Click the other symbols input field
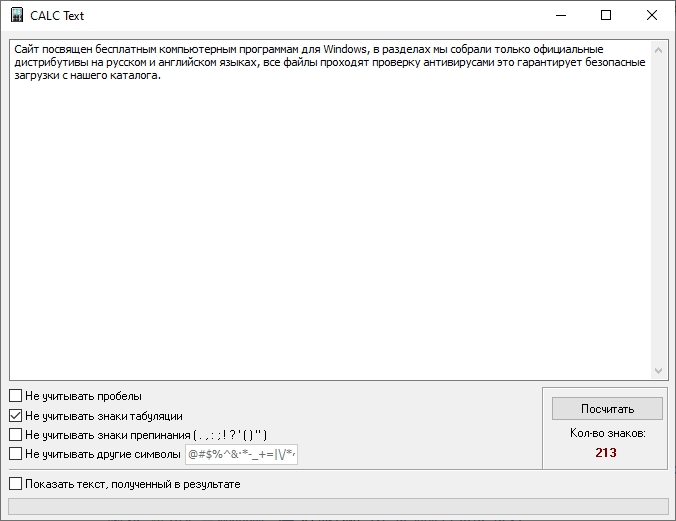The image size is (676, 521). 241,454
